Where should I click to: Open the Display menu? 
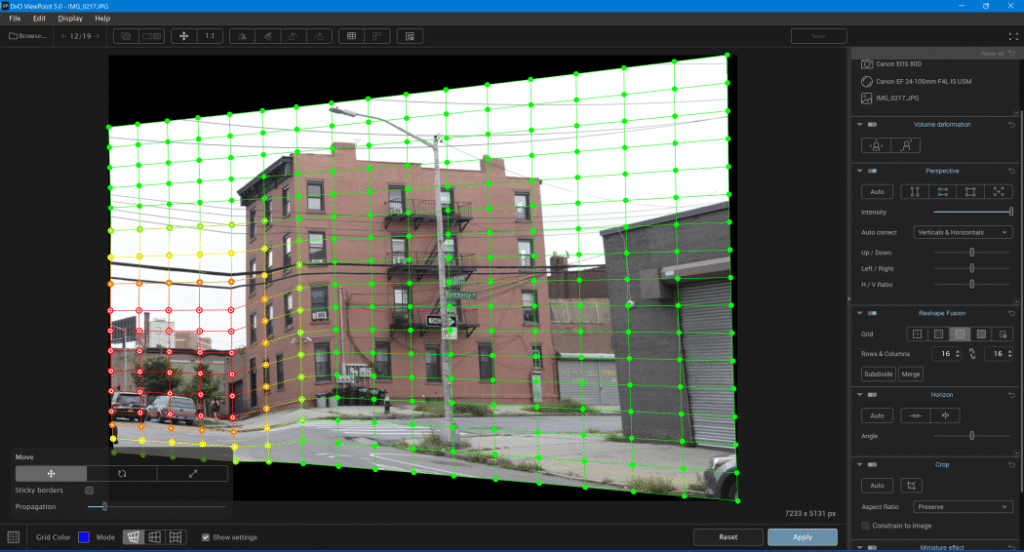(x=71, y=18)
